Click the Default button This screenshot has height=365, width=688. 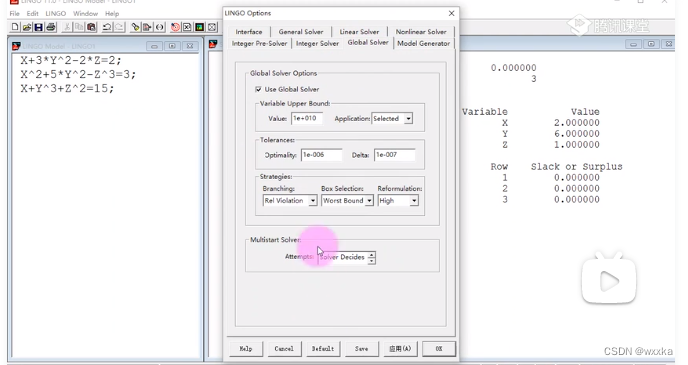click(322, 349)
